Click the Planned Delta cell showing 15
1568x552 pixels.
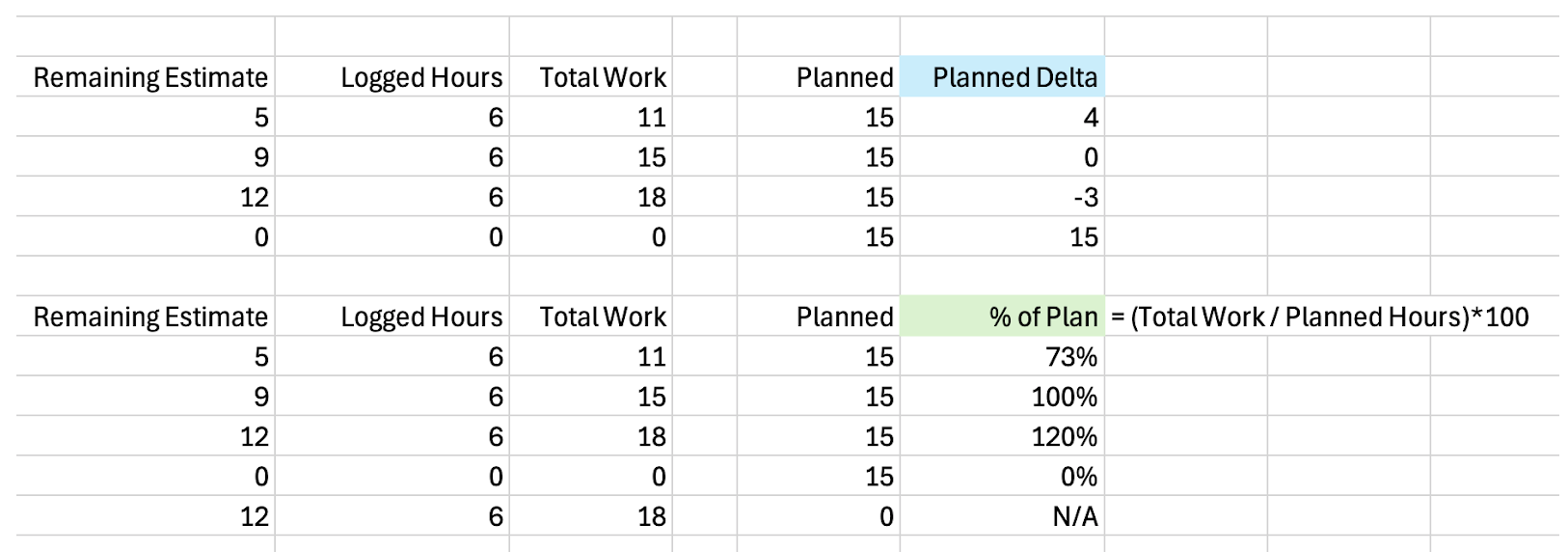pos(1002,237)
